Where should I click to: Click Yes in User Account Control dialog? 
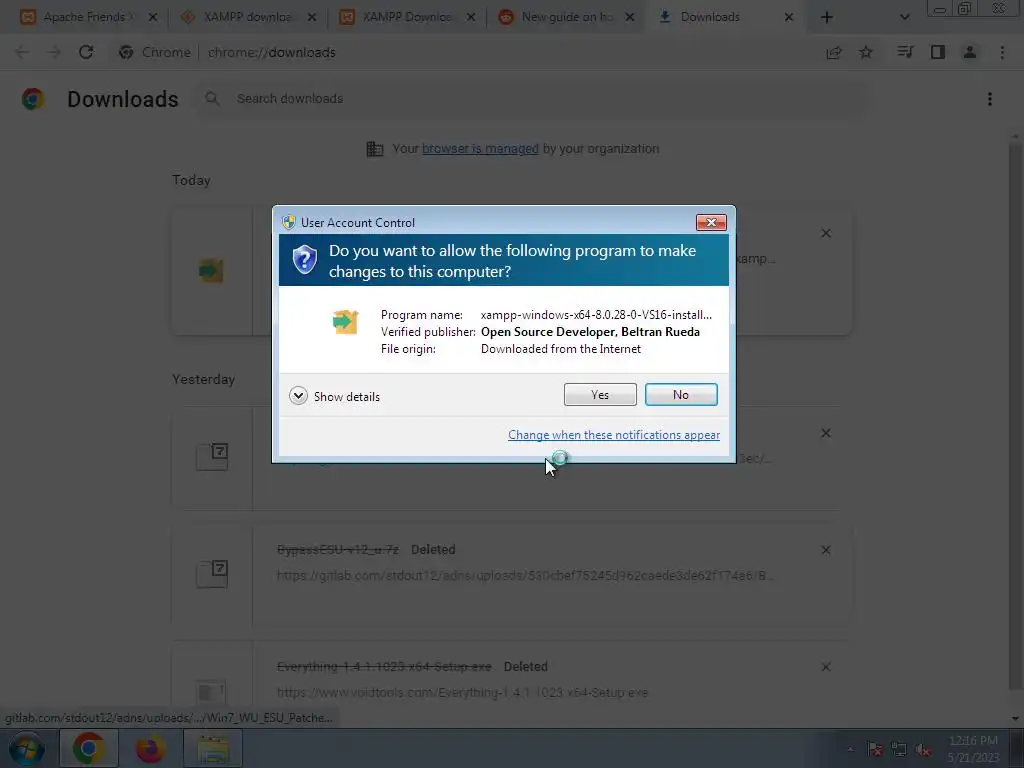pyautogui.click(x=600, y=394)
